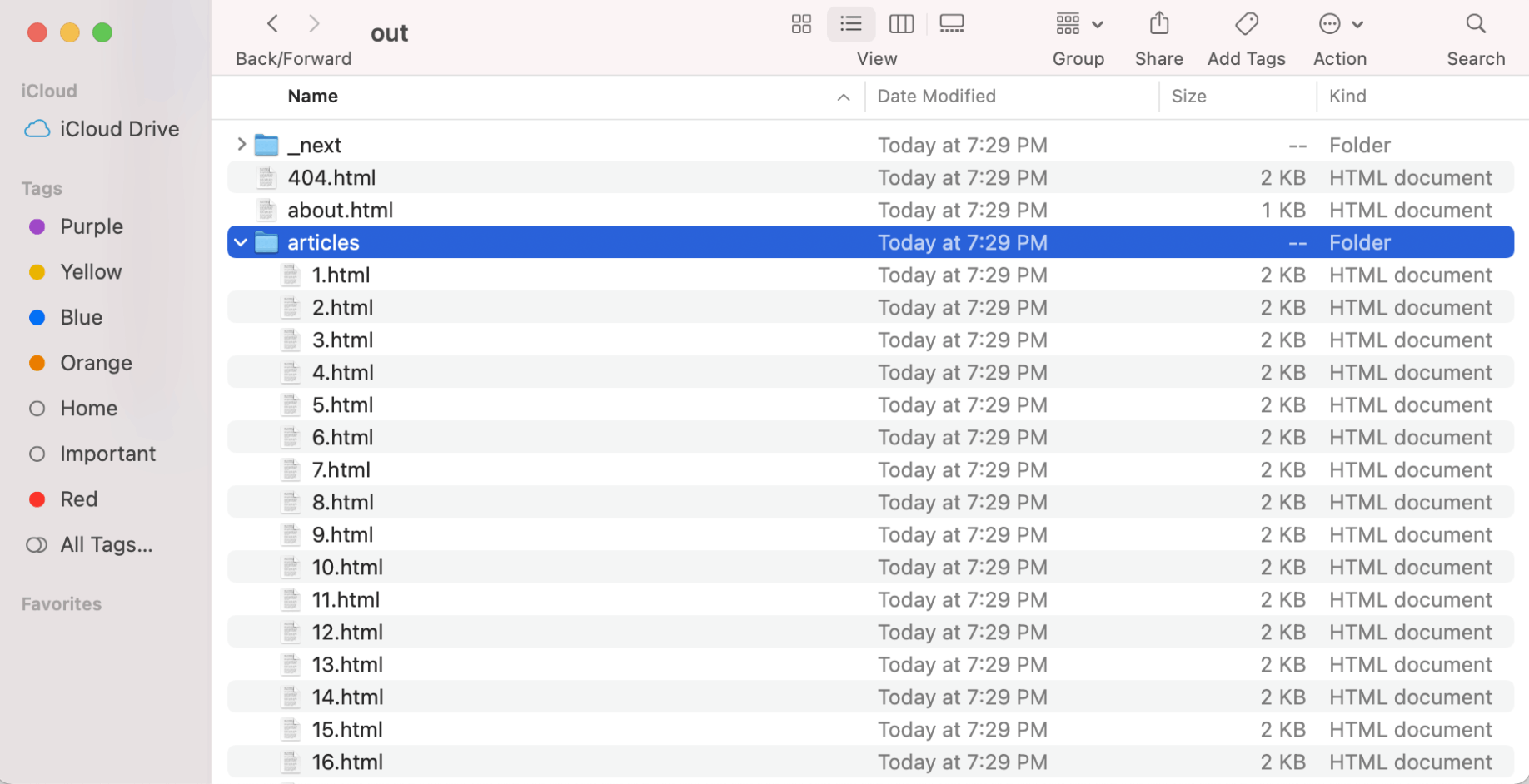Image resolution: width=1529 pixels, height=784 pixels.
Task: Click the Share toolbar icon
Action: tap(1158, 24)
